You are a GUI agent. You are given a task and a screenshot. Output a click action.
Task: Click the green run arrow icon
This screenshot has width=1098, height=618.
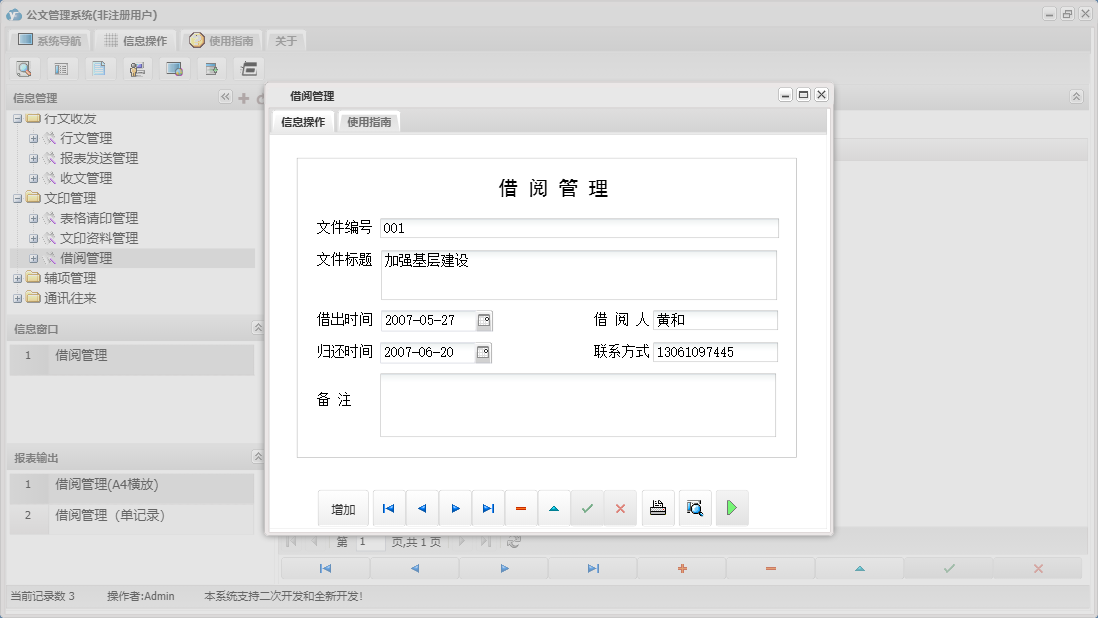click(x=731, y=508)
